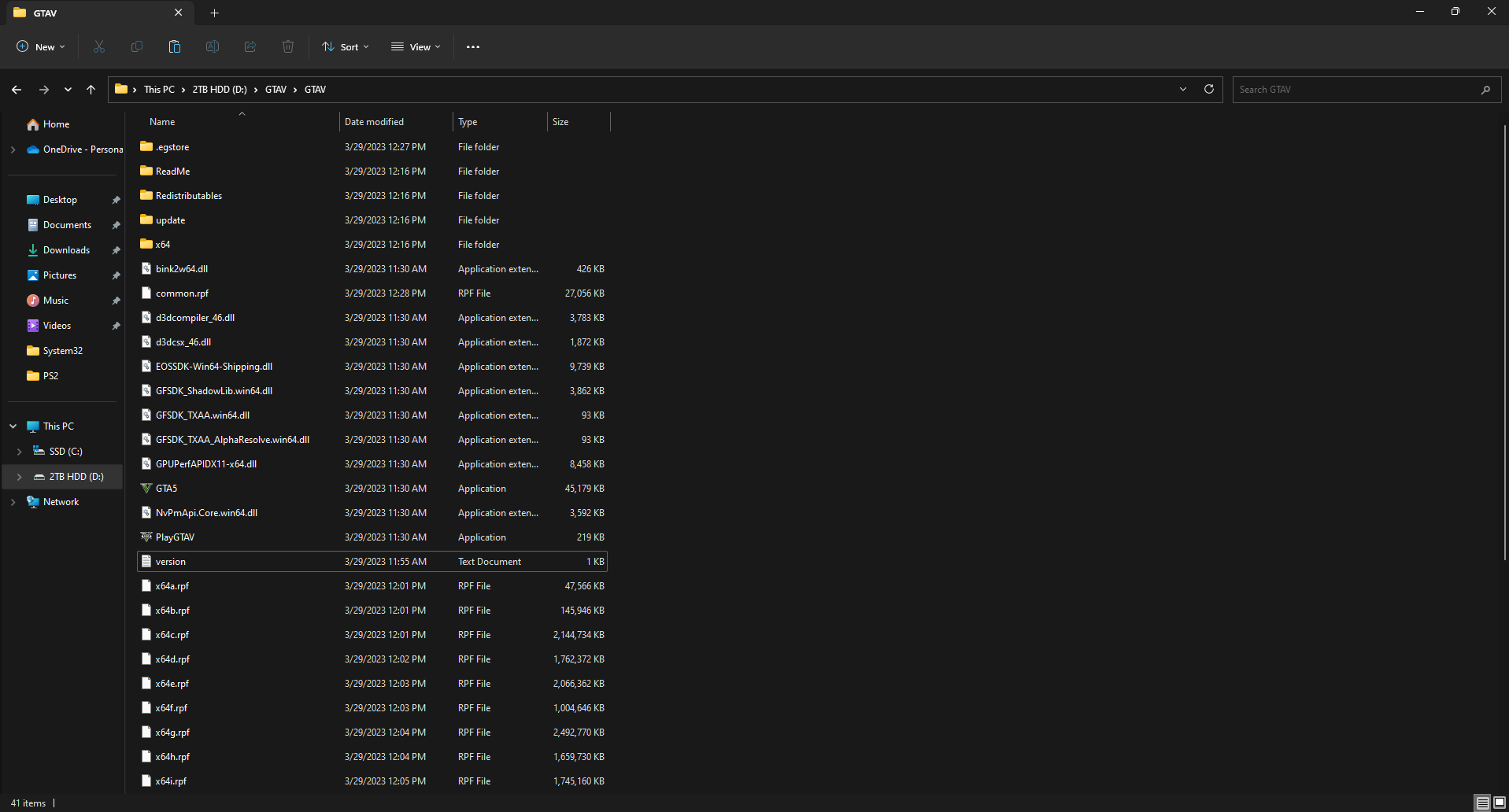Expand the Network node in the sidebar

(13, 501)
